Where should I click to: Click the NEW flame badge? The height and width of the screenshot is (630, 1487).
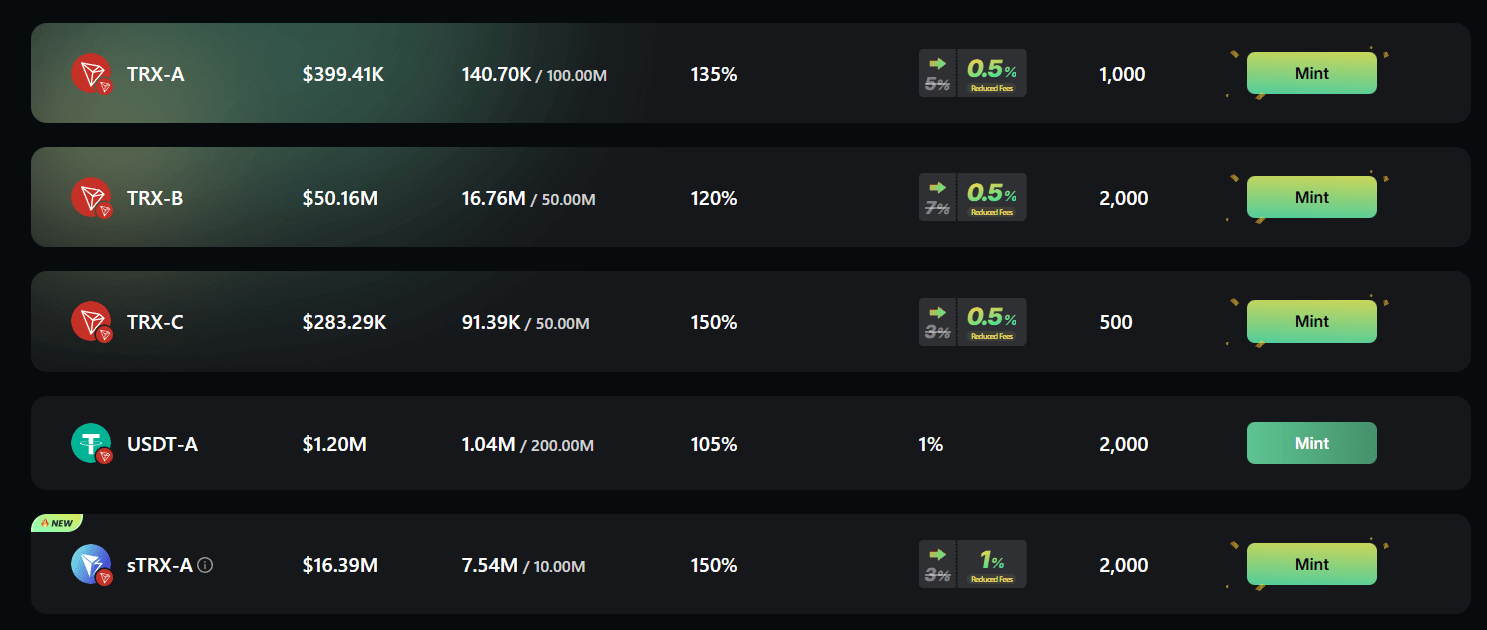click(x=57, y=523)
